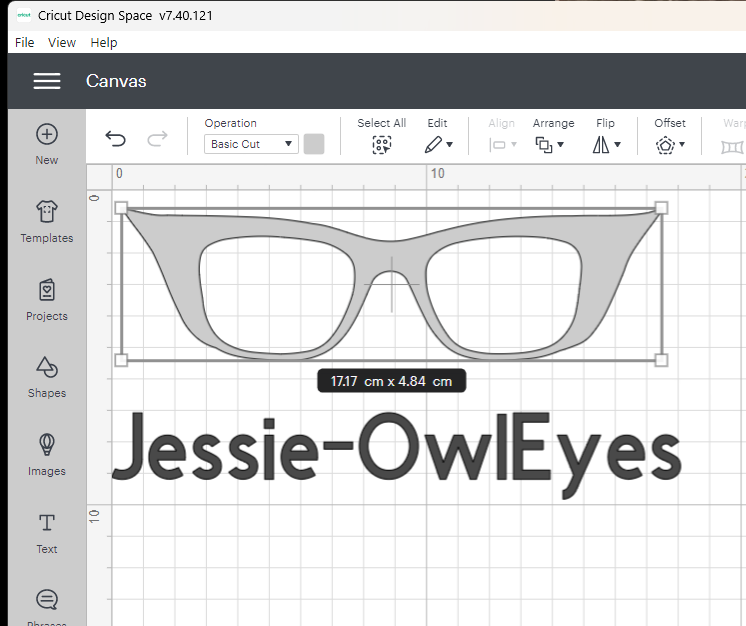Click the New project plus icon
Image resolution: width=746 pixels, height=626 pixels.
[x=47, y=135]
